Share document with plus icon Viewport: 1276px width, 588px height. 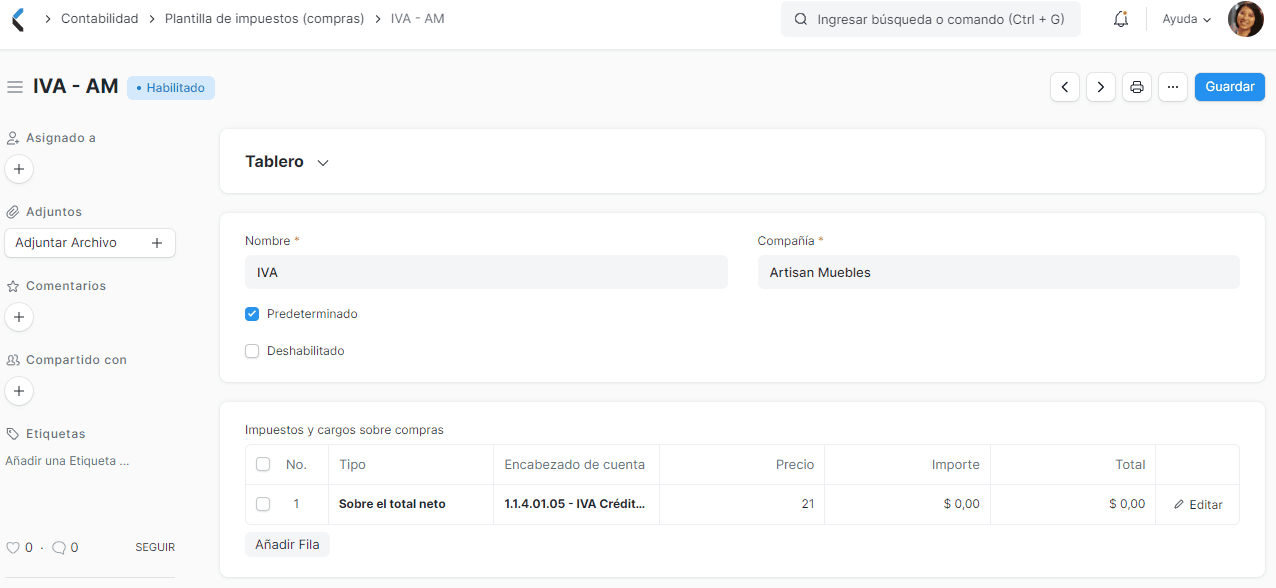pyautogui.click(x=19, y=391)
